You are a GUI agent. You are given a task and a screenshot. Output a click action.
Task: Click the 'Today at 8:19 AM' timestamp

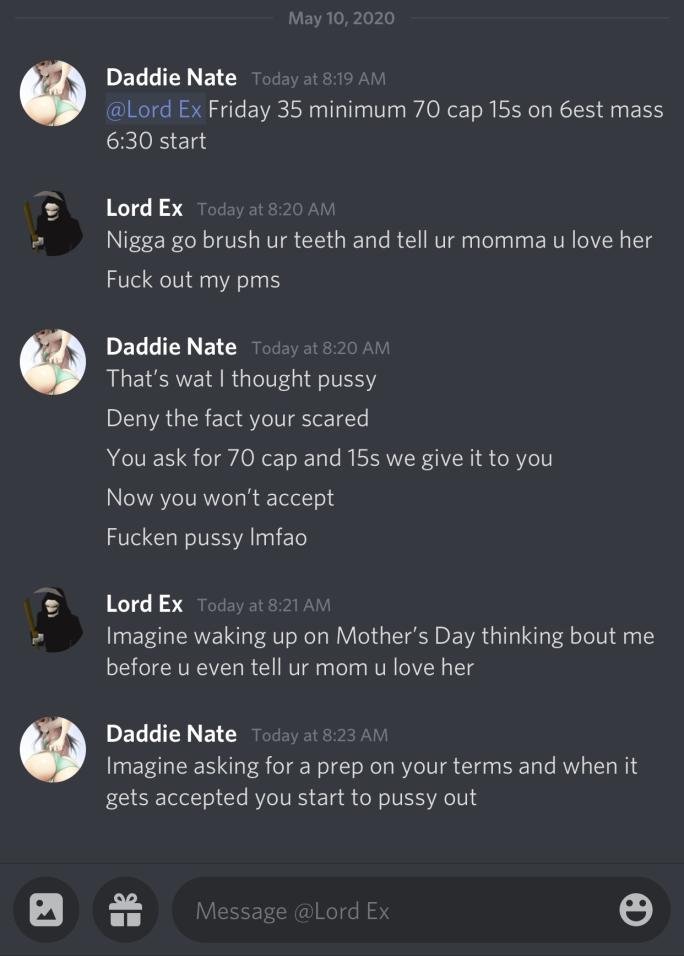(x=319, y=79)
